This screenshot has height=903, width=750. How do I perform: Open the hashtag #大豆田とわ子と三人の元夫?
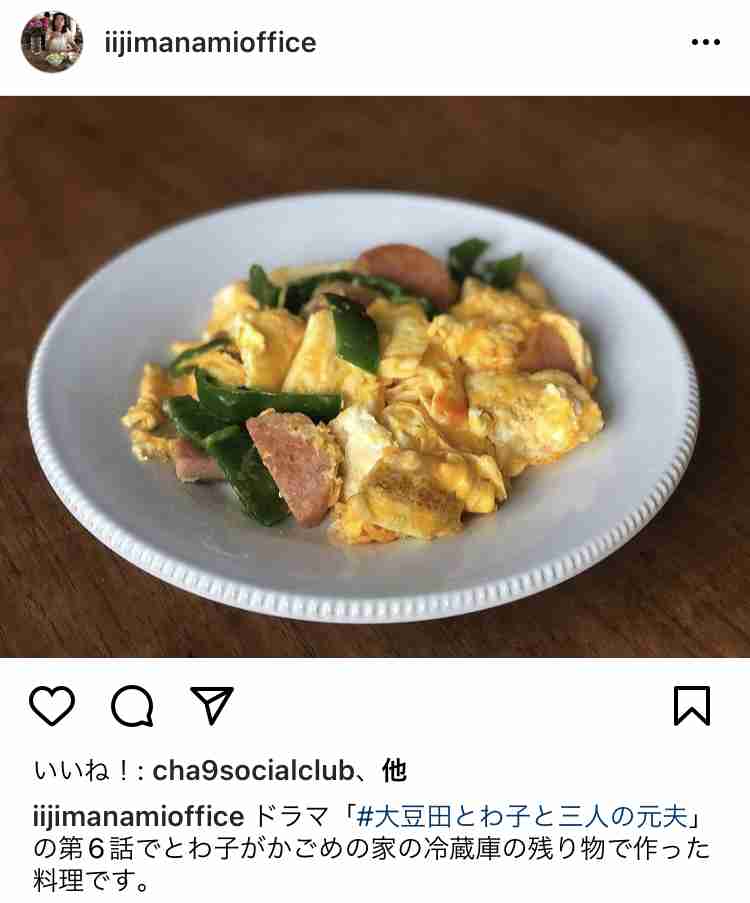click(x=523, y=816)
